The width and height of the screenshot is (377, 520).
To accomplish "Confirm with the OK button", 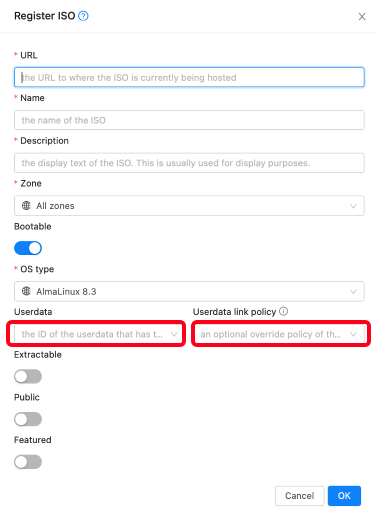I will pos(344,496).
